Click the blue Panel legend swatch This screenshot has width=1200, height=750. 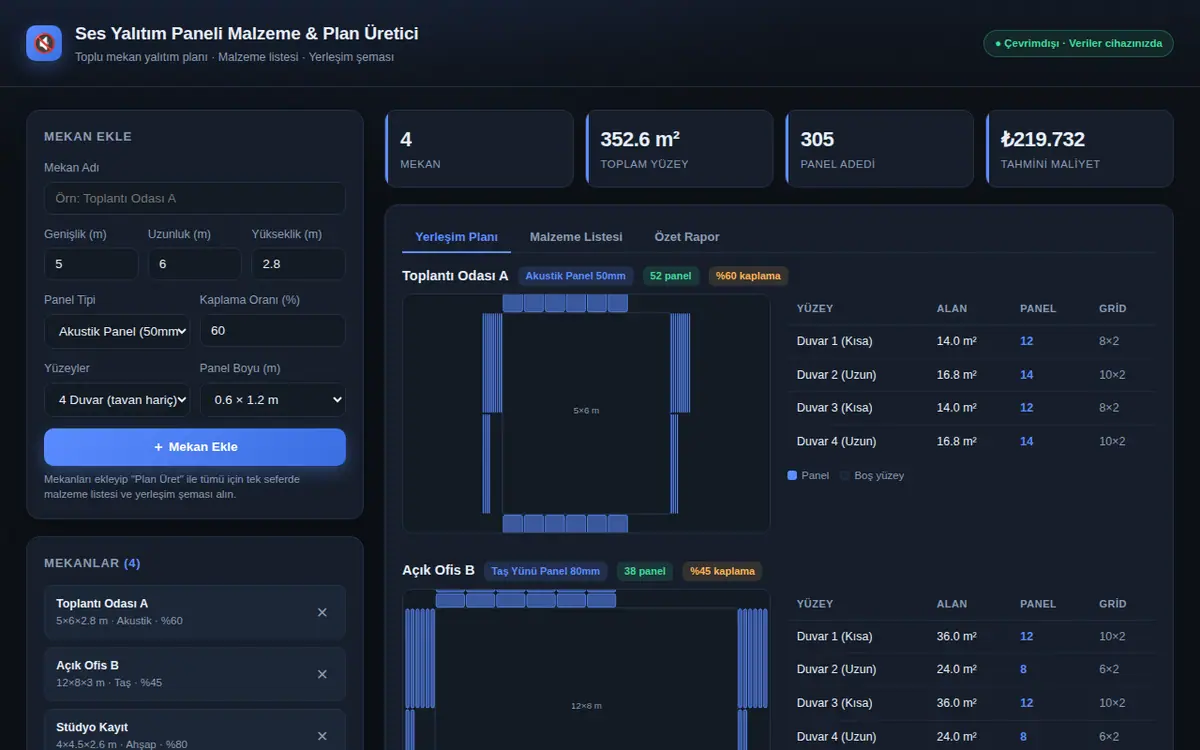pyautogui.click(x=792, y=476)
